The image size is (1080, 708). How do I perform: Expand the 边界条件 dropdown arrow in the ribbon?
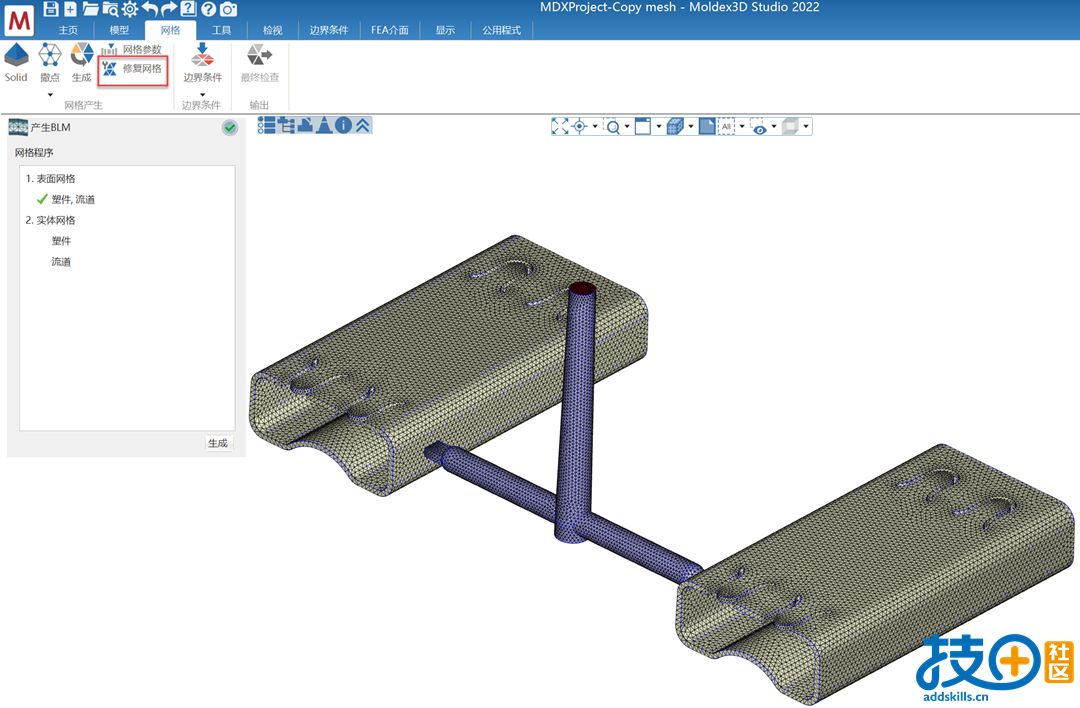(202, 95)
